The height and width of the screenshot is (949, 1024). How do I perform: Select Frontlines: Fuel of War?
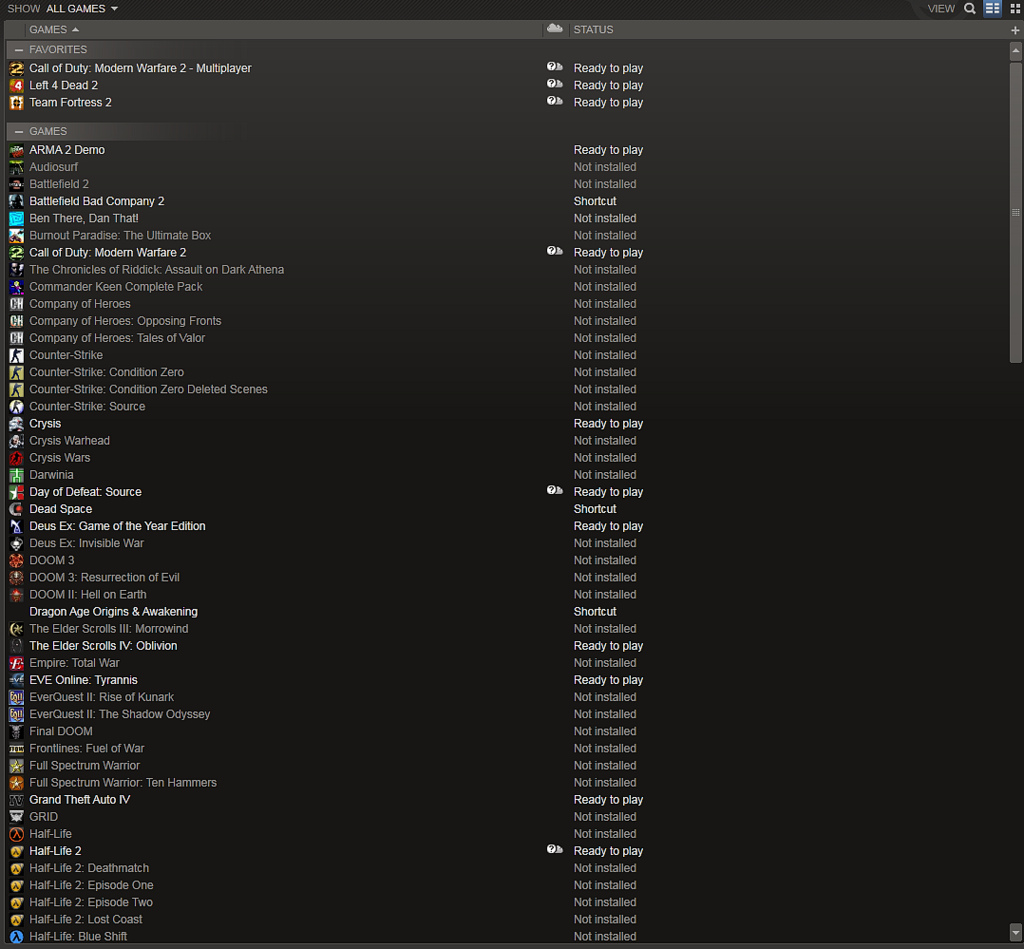(x=86, y=748)
